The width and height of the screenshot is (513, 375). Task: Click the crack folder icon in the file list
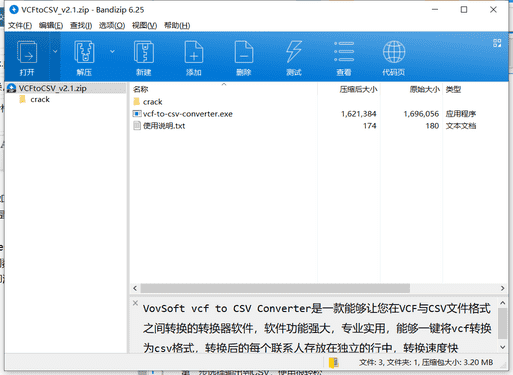136,101
